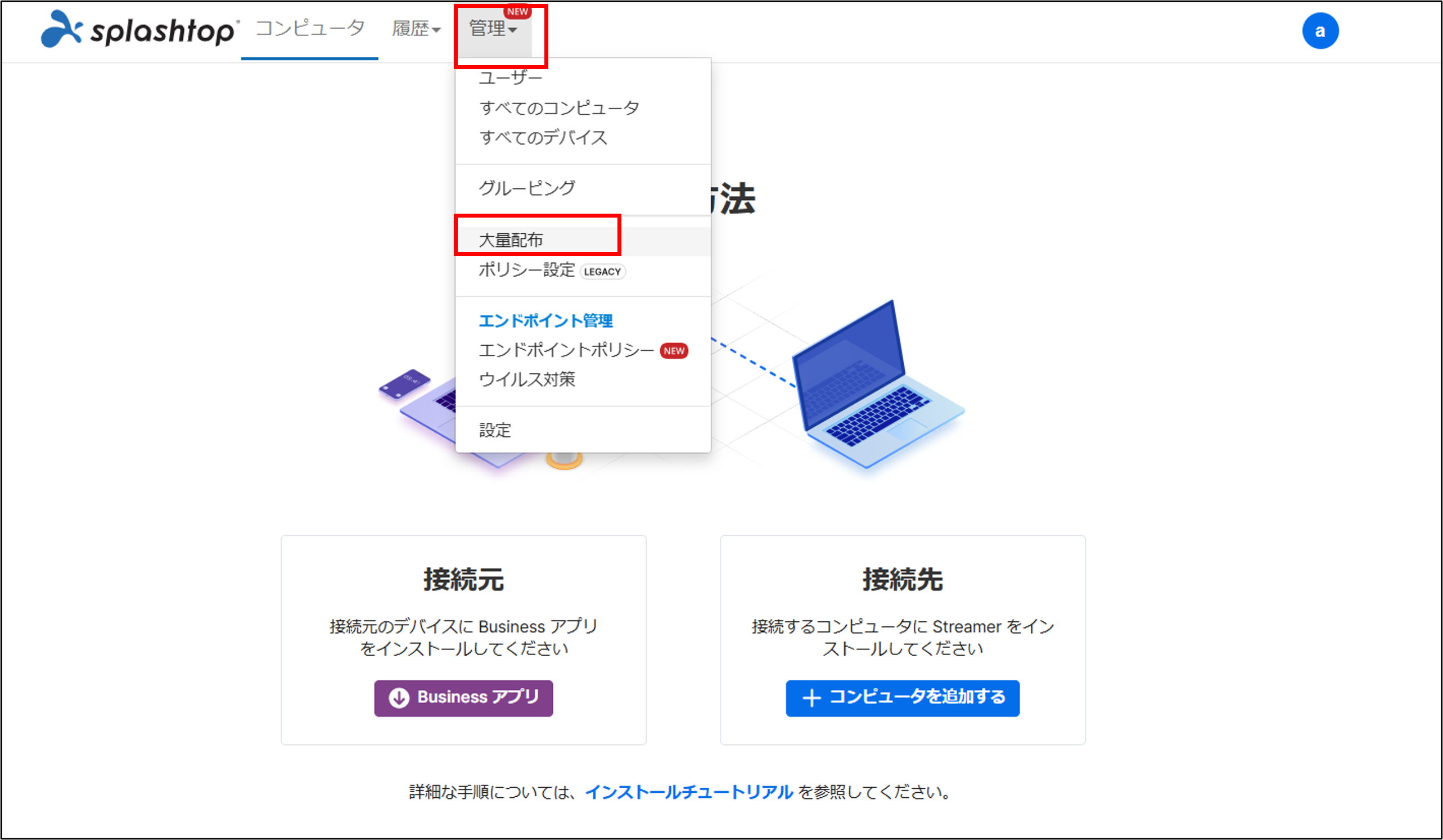The height and width of the screenshot is (840, 1443).
Task: Select グルーピング in the menu
Action: 527,188
